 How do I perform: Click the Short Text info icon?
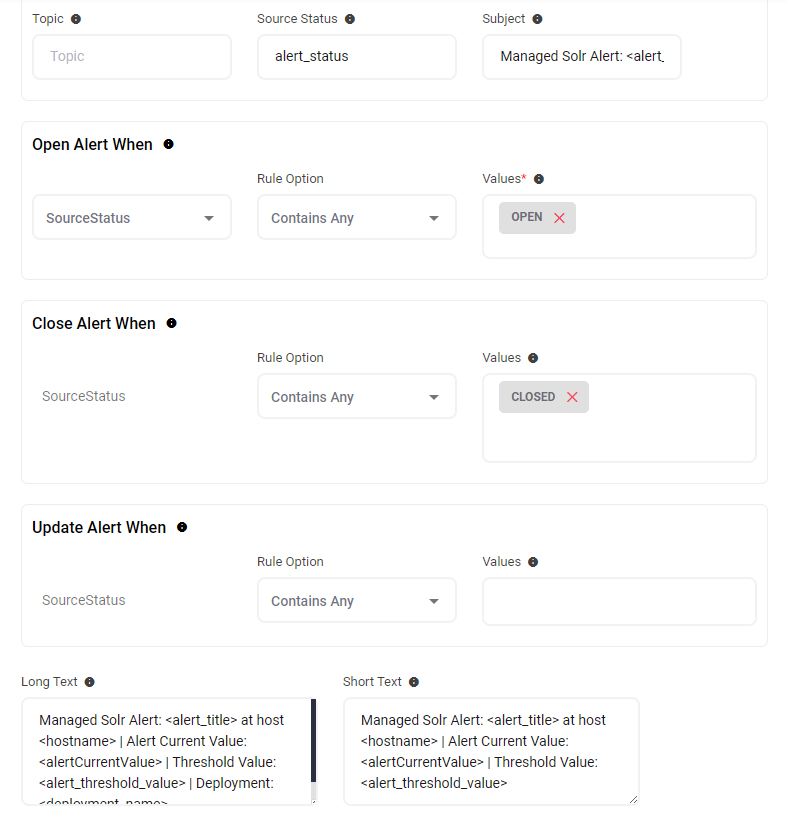tap(414, 682)
